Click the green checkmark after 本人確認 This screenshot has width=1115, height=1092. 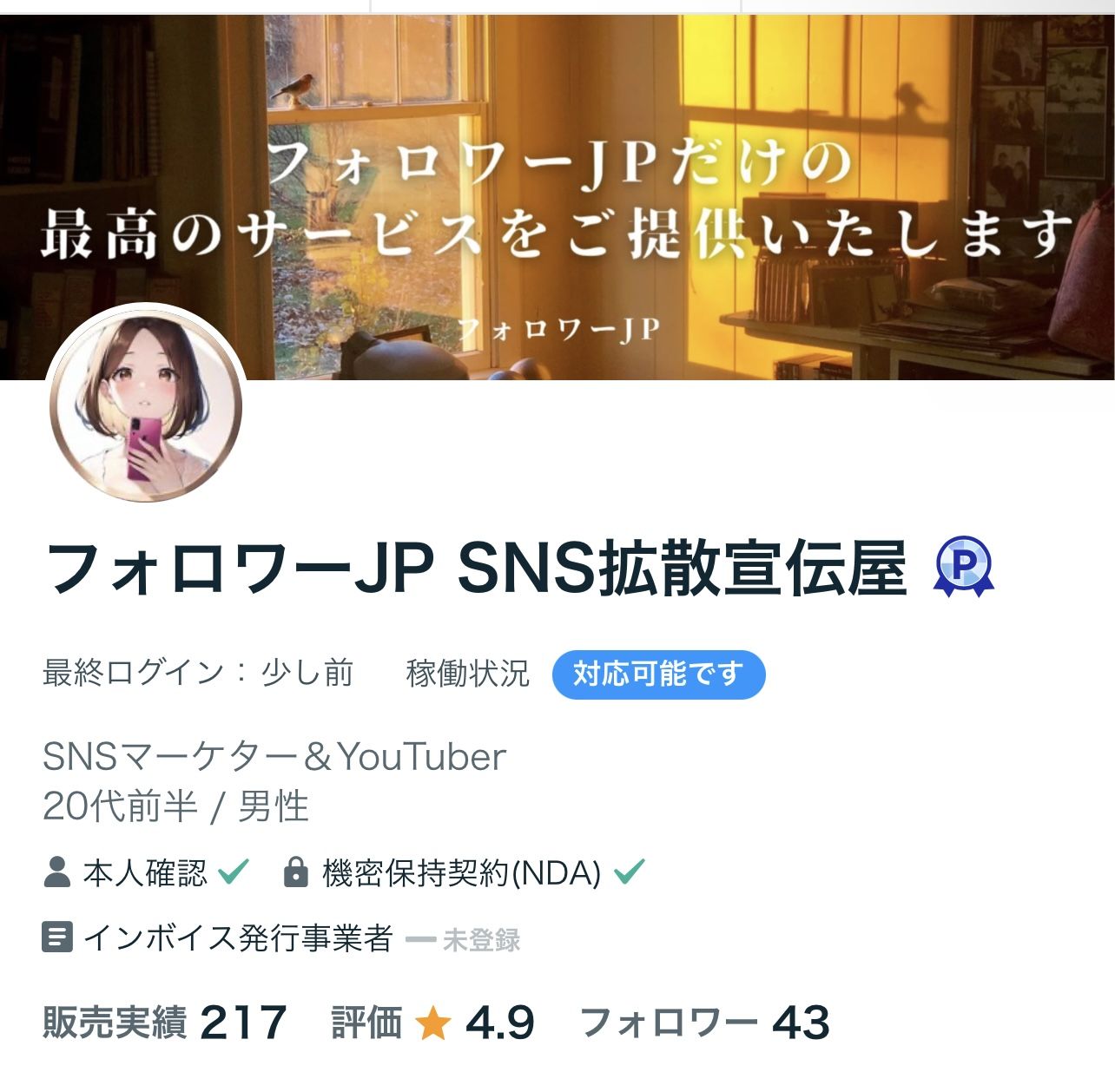[233, 870]
